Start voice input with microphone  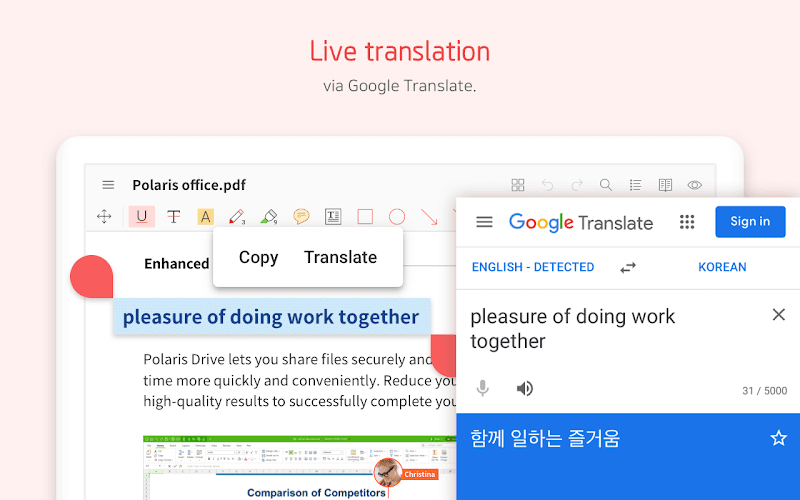(x=482, y=388)
